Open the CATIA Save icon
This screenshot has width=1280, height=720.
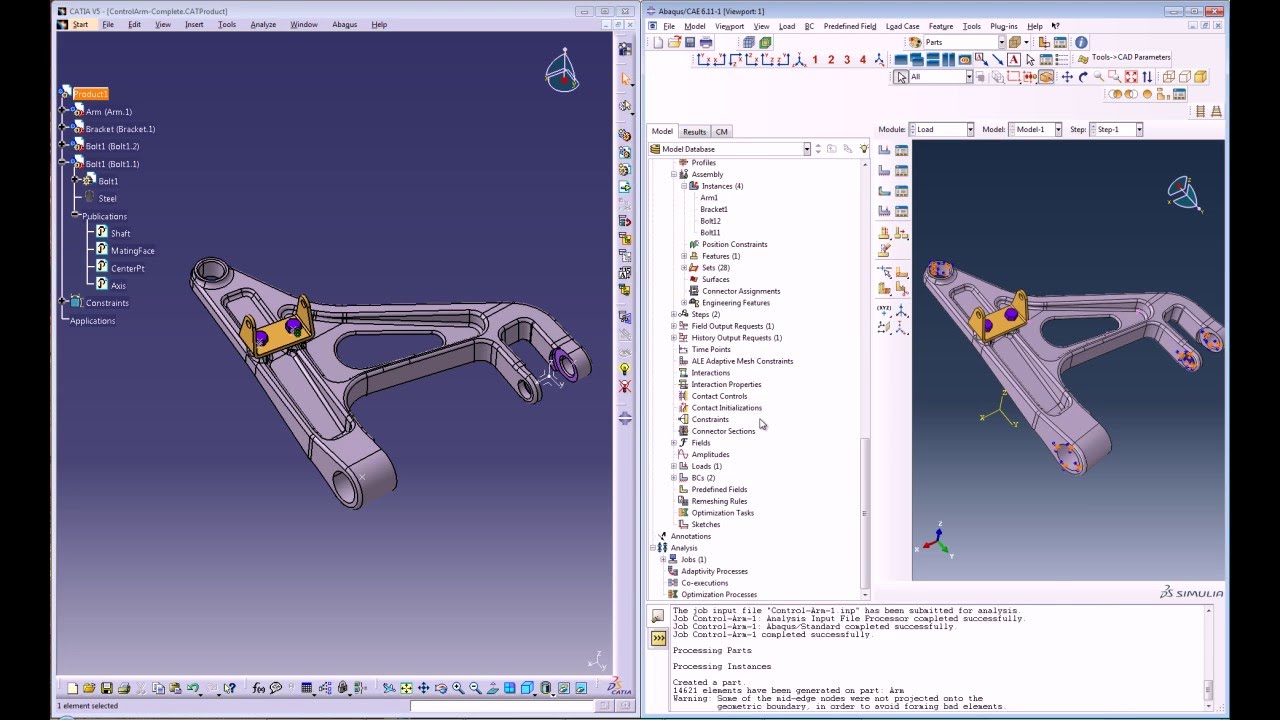(106, 688)
